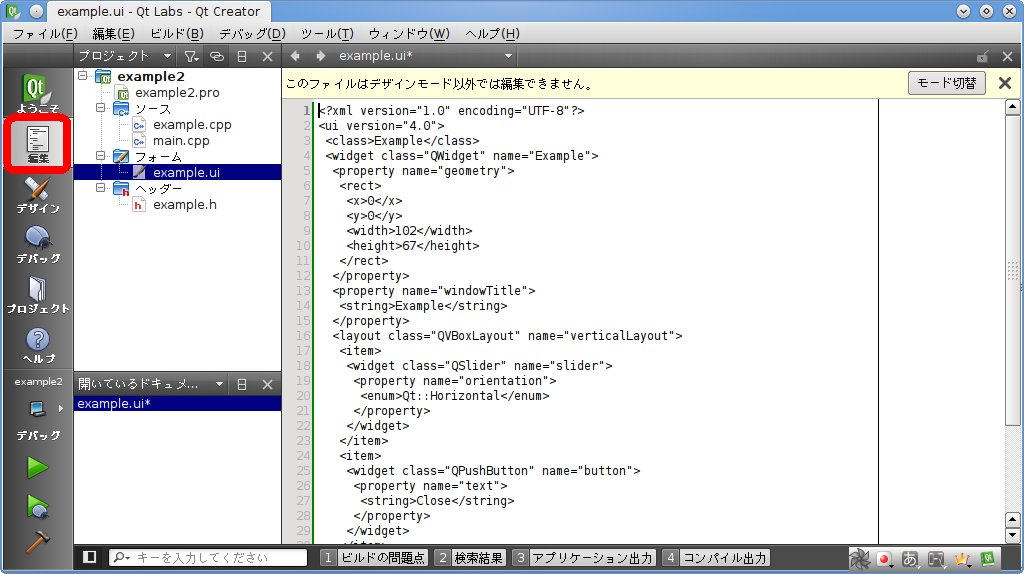Image resolution: width=1024 pixels, height=574 pixels.
Task: Open the ようこそ (Welcome) mode
Action: pos(37,92)
